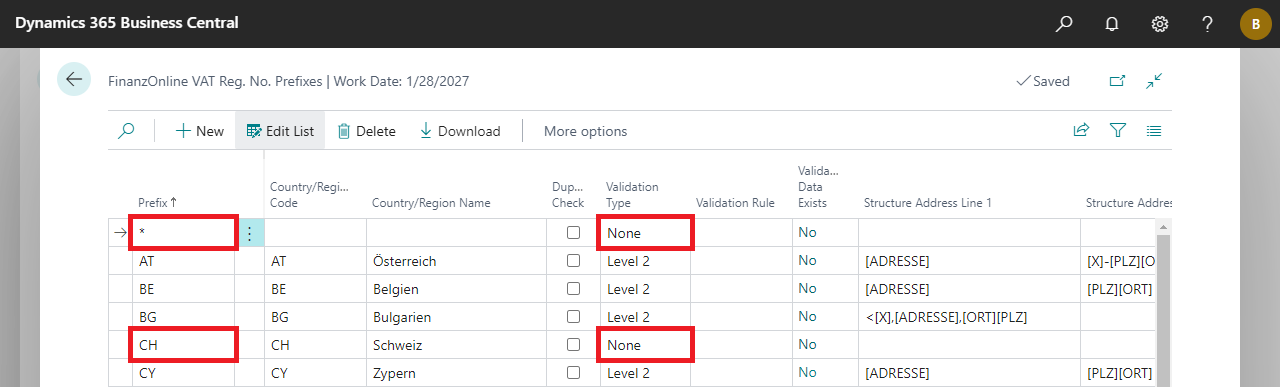
Task: Click the help question mark icon
Action: click(x=1208, y=23)
